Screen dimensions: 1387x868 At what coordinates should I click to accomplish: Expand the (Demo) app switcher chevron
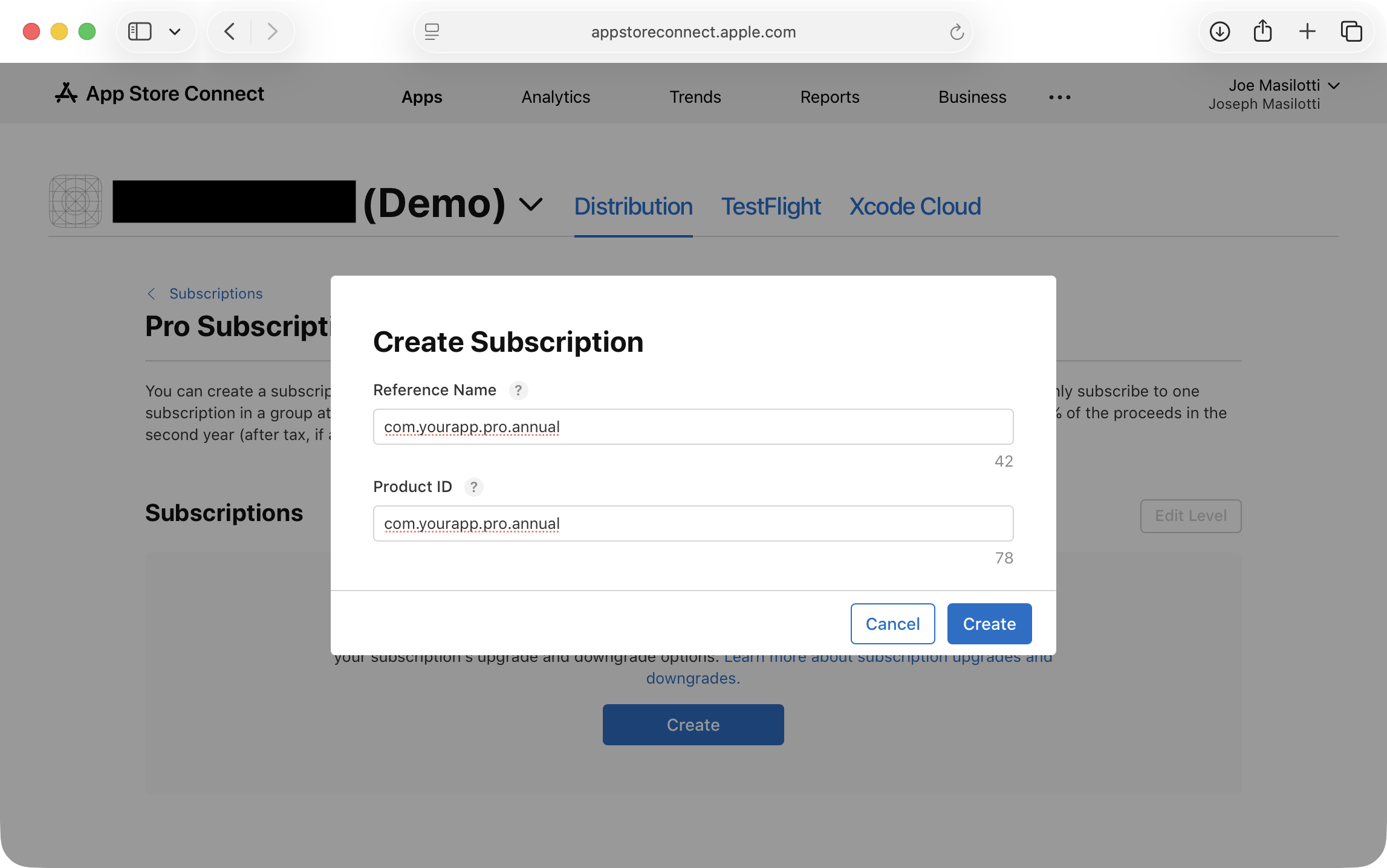(x=531, y=205)
